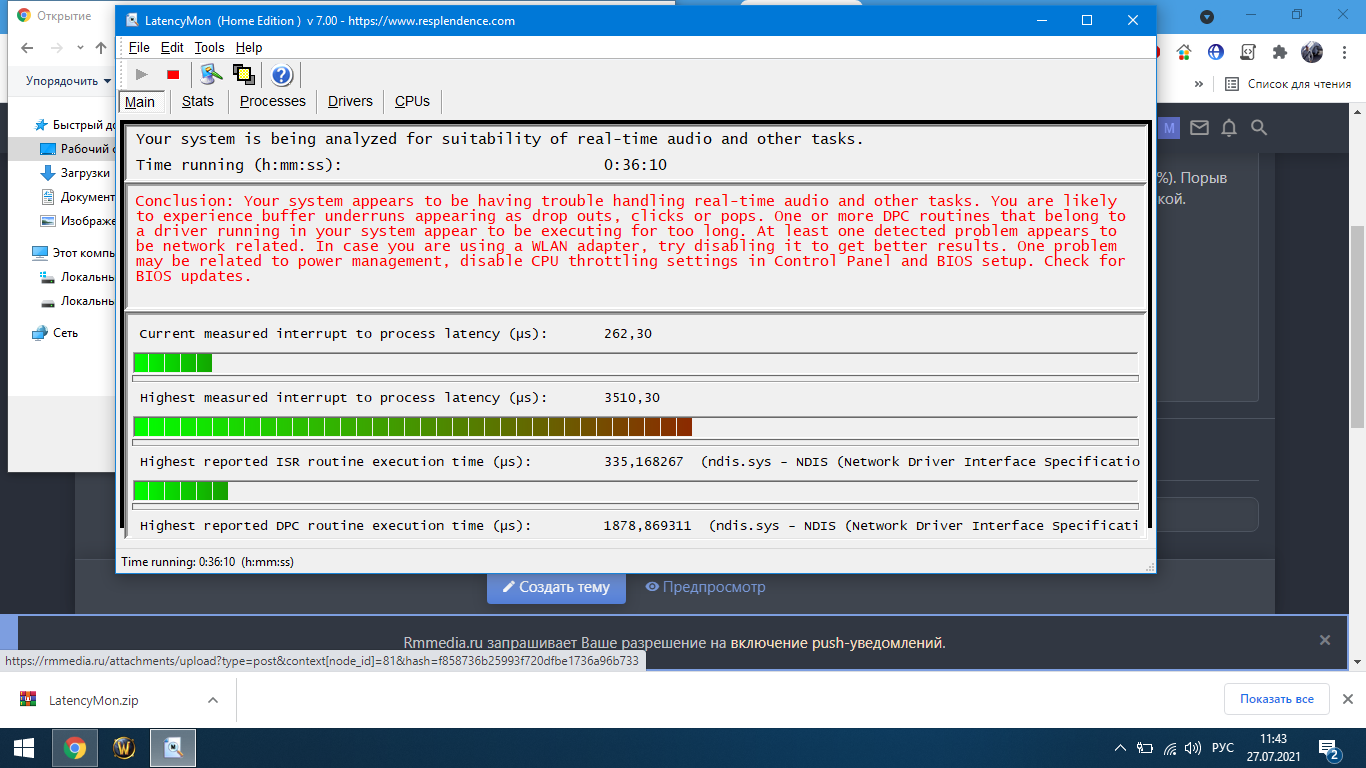Image resolution: width=1366 pixels, height=768 pixels.
Task: Click the red Conclusion text block
Action: [x=632, y=239]
